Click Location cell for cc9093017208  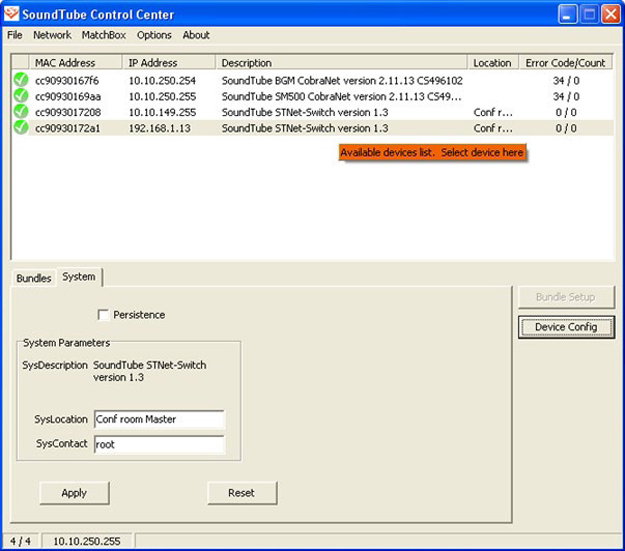493,112
